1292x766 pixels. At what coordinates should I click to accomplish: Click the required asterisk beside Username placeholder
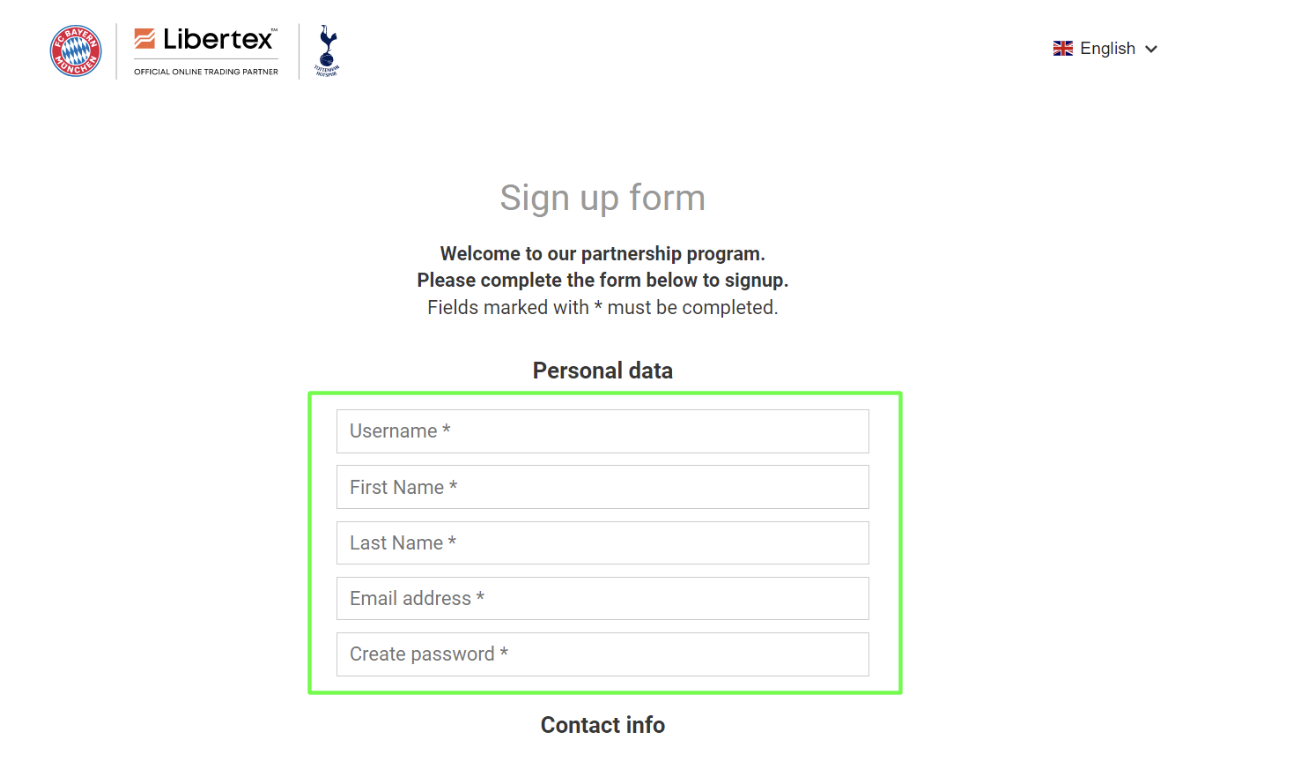[x=446, y=430]
